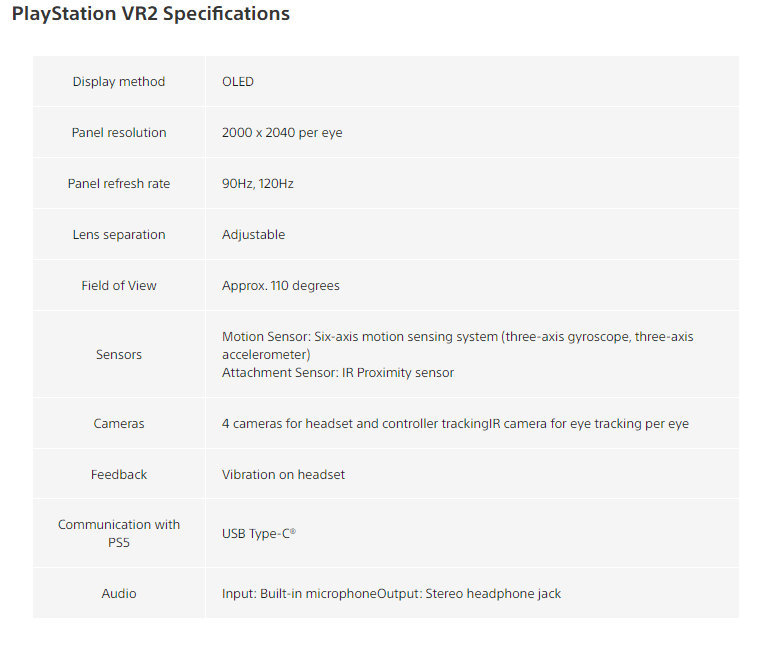This screenshot has width=765, height=647.
Task: Click the Panel refresh rate label
Action: click(x=119, y=184)
